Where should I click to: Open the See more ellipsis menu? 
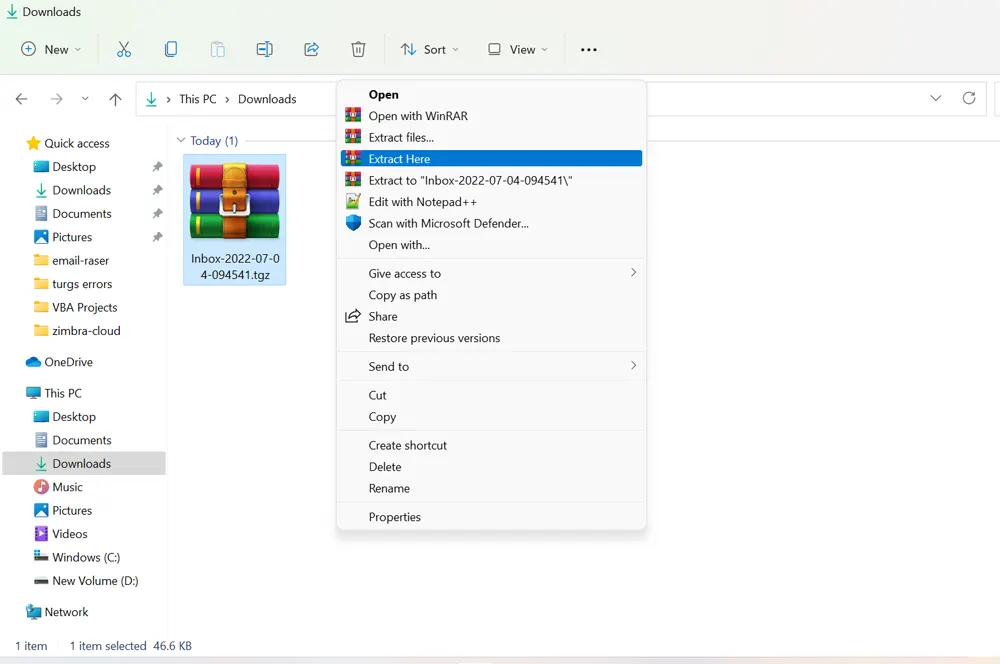coord(588,49)
